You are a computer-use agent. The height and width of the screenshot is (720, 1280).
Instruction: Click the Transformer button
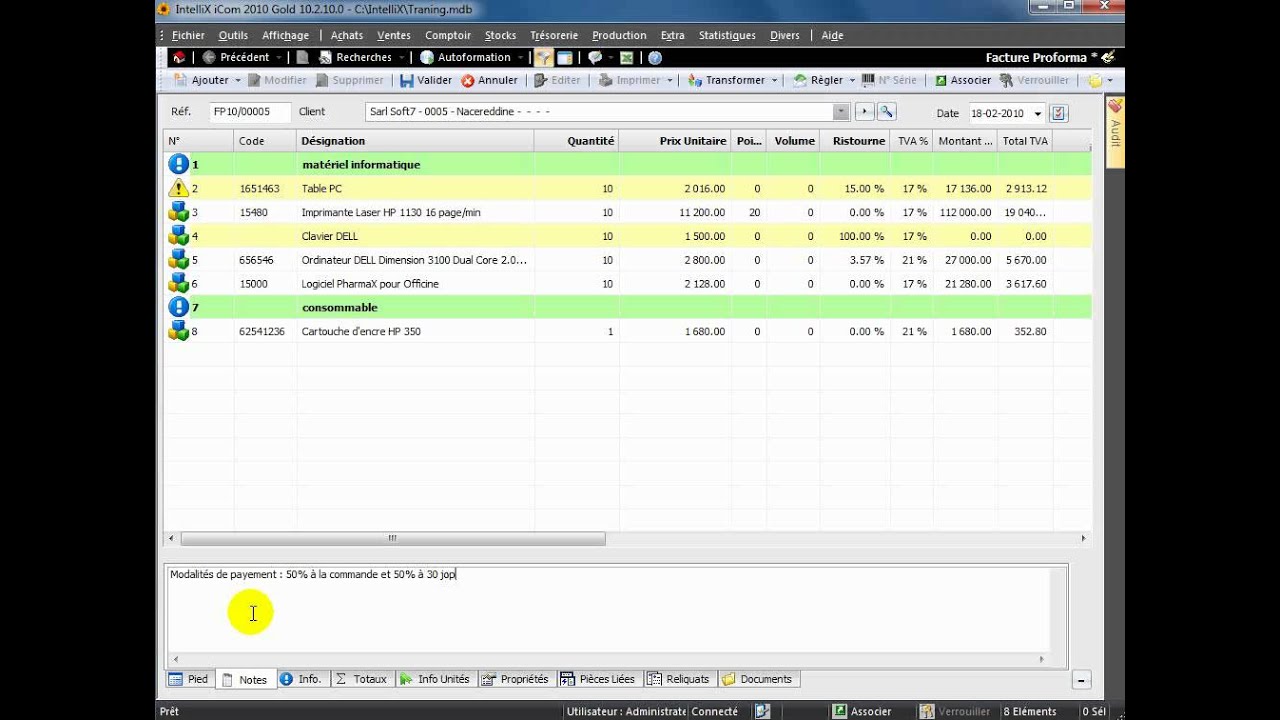coord(726,80)
